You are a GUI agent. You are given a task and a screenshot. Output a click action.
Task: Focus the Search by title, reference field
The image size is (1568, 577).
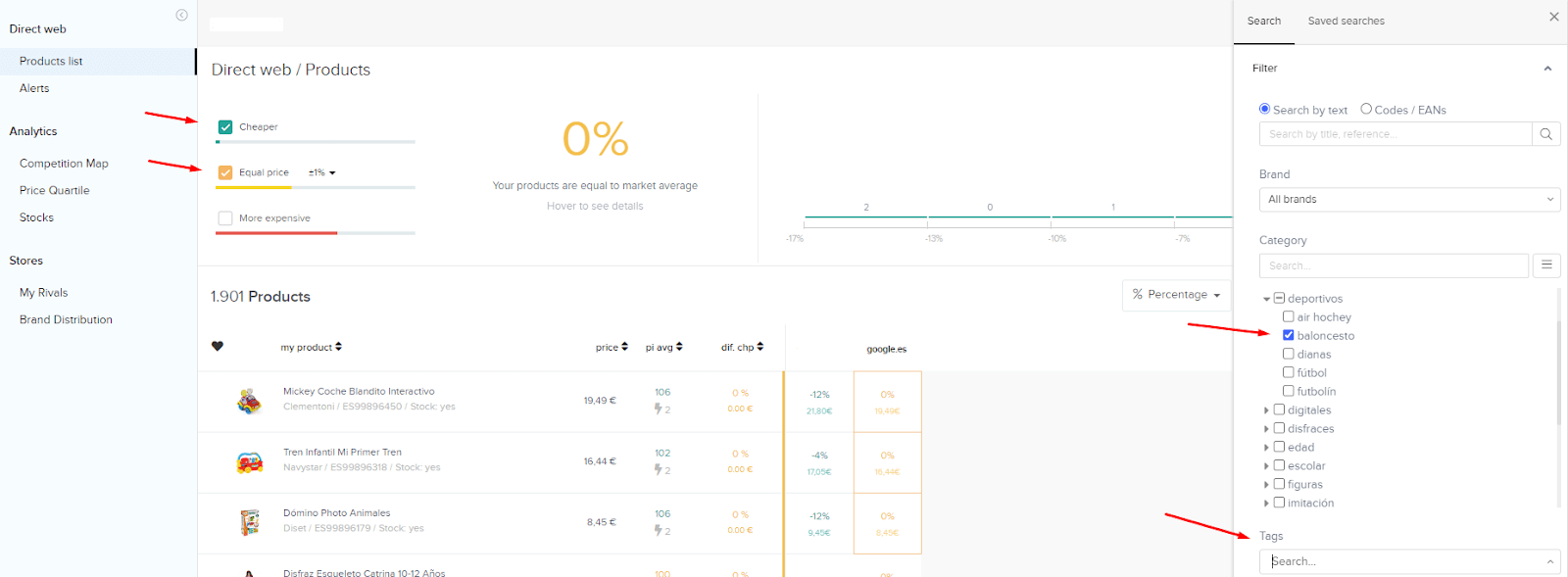point(1396,134)
